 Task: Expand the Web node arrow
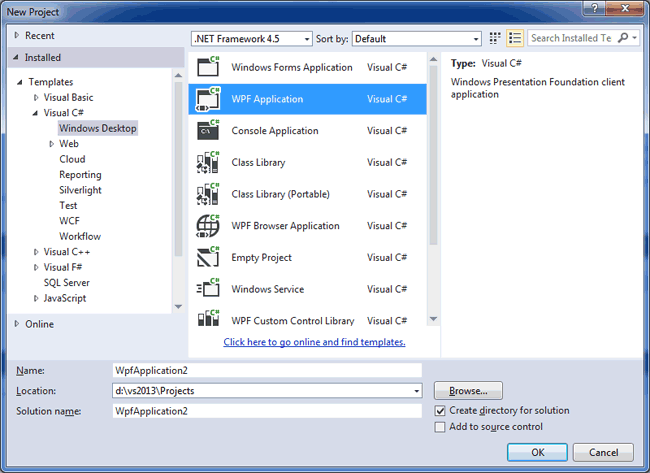tap(51, 144)
